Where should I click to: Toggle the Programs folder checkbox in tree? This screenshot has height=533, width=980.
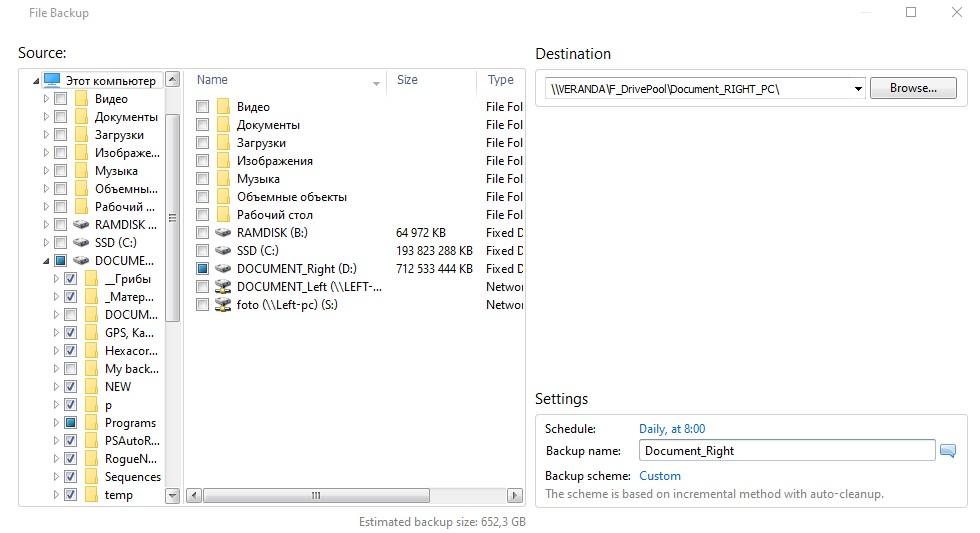tap(71, 422)
